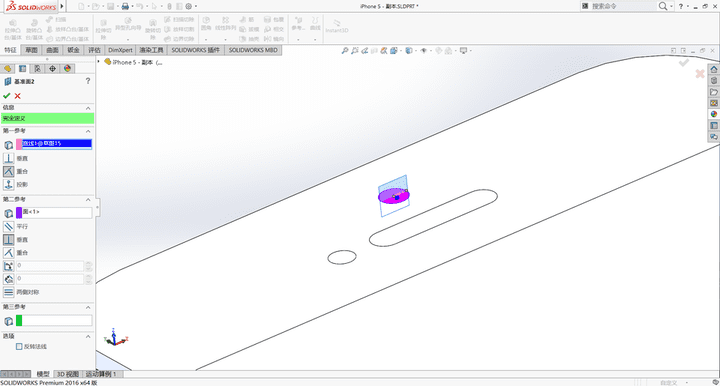Image resolution: width=720 pixels, height=386 pixels.
Task: Switch to the 评估 evaluate tab
Action: pos(94,50)
